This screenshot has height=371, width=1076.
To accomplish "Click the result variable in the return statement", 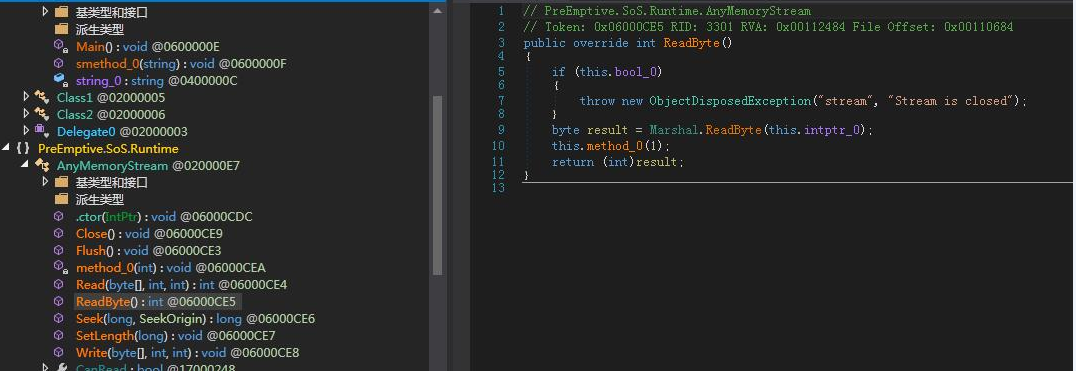I will [657, 162].
